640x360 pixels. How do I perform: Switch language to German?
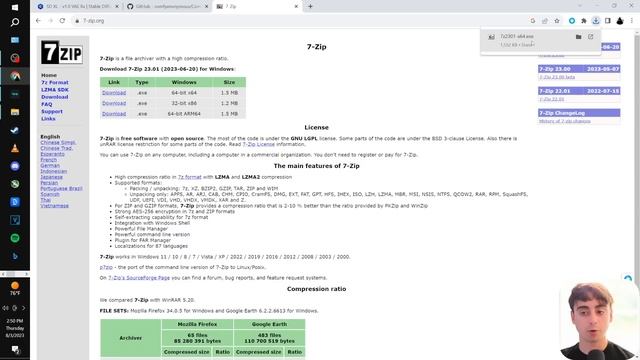click(50, 165)
